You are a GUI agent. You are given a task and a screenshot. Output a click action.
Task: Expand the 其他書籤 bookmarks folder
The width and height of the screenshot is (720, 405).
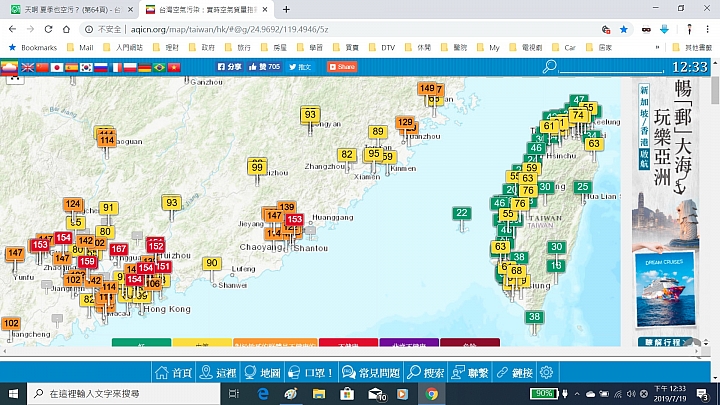pyautogui.click(x=692, y=47)
